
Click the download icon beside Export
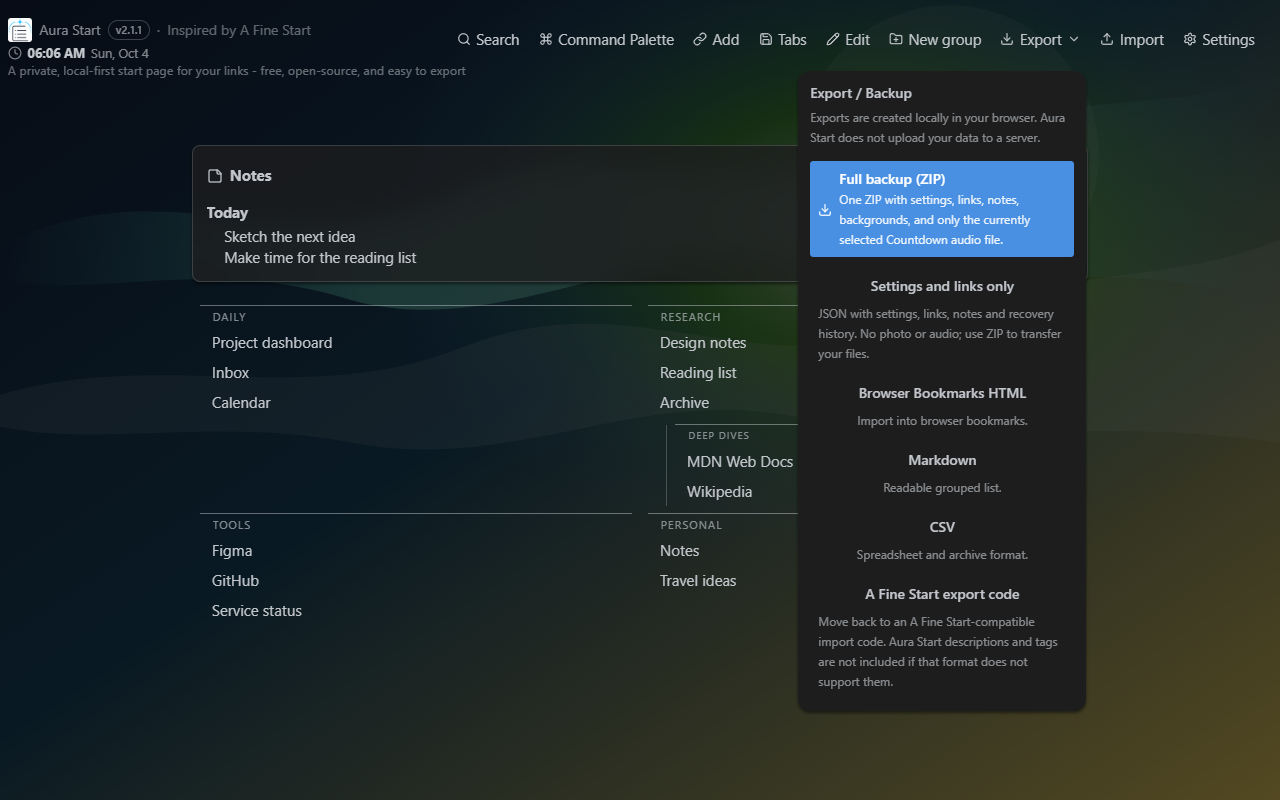1006,40
